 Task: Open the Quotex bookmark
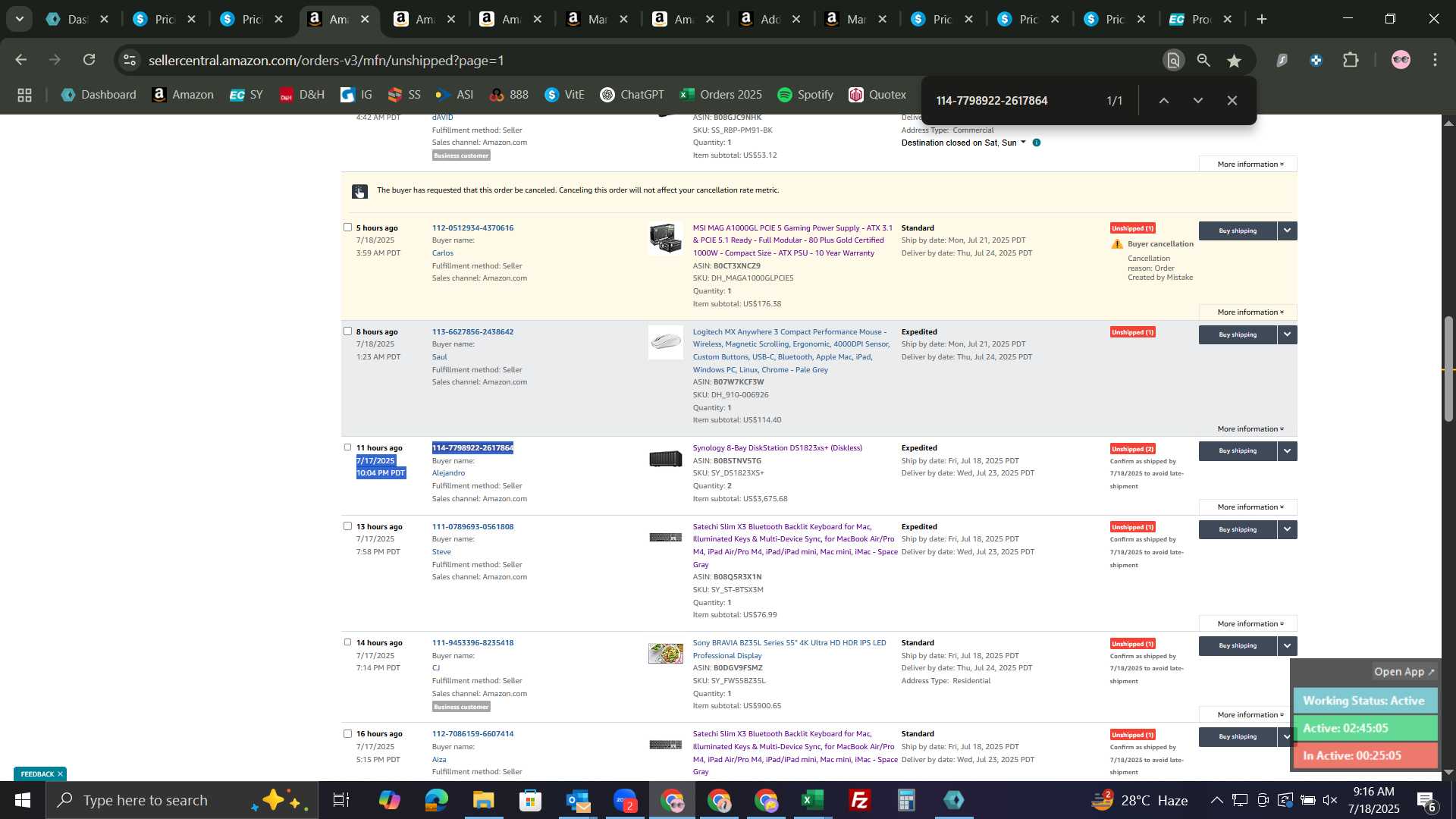(x=877, y=95)
